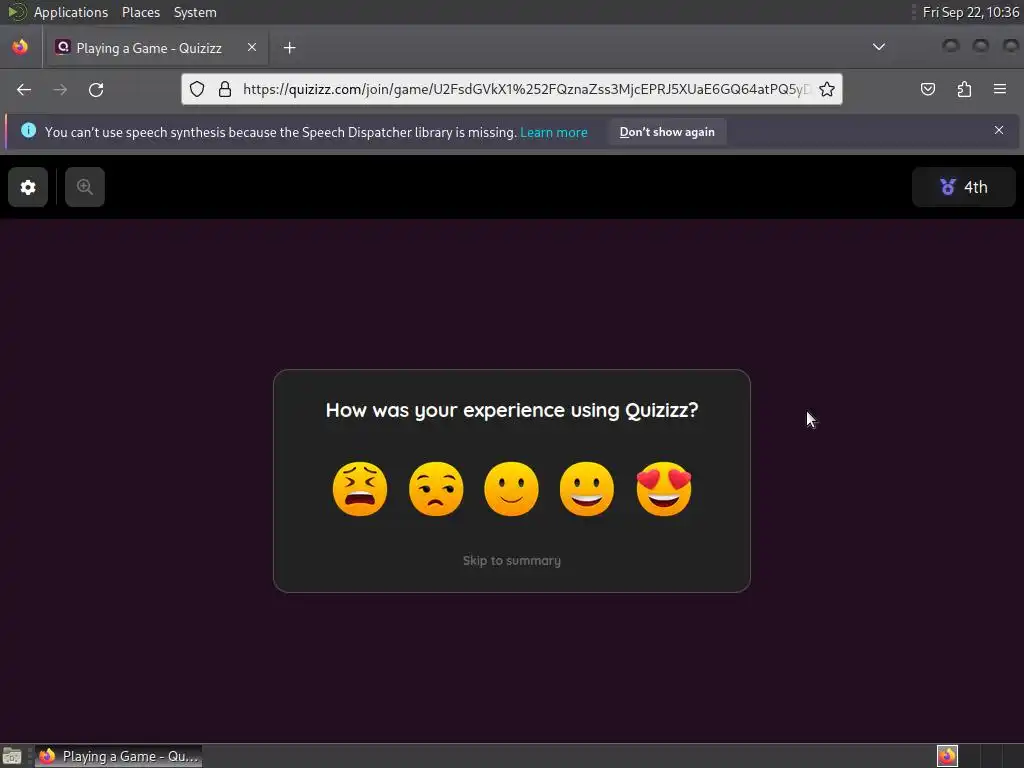
Task: Open Firefox application hamburger menu
Action: 1000,89
